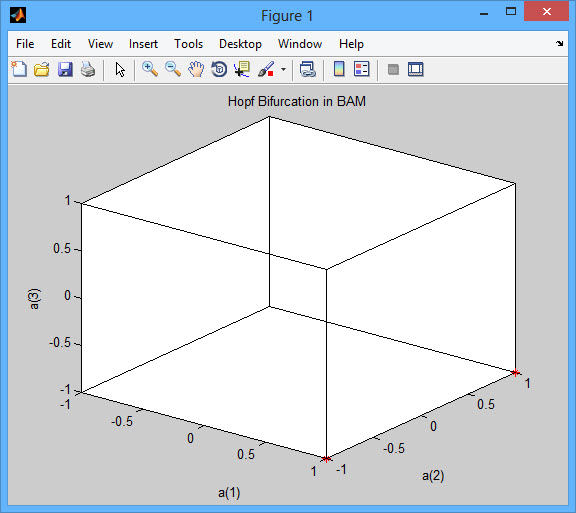This screenshot has width=576, height=513.
Task: Enable the Rotate 3D tool
Action: [219, 69]
